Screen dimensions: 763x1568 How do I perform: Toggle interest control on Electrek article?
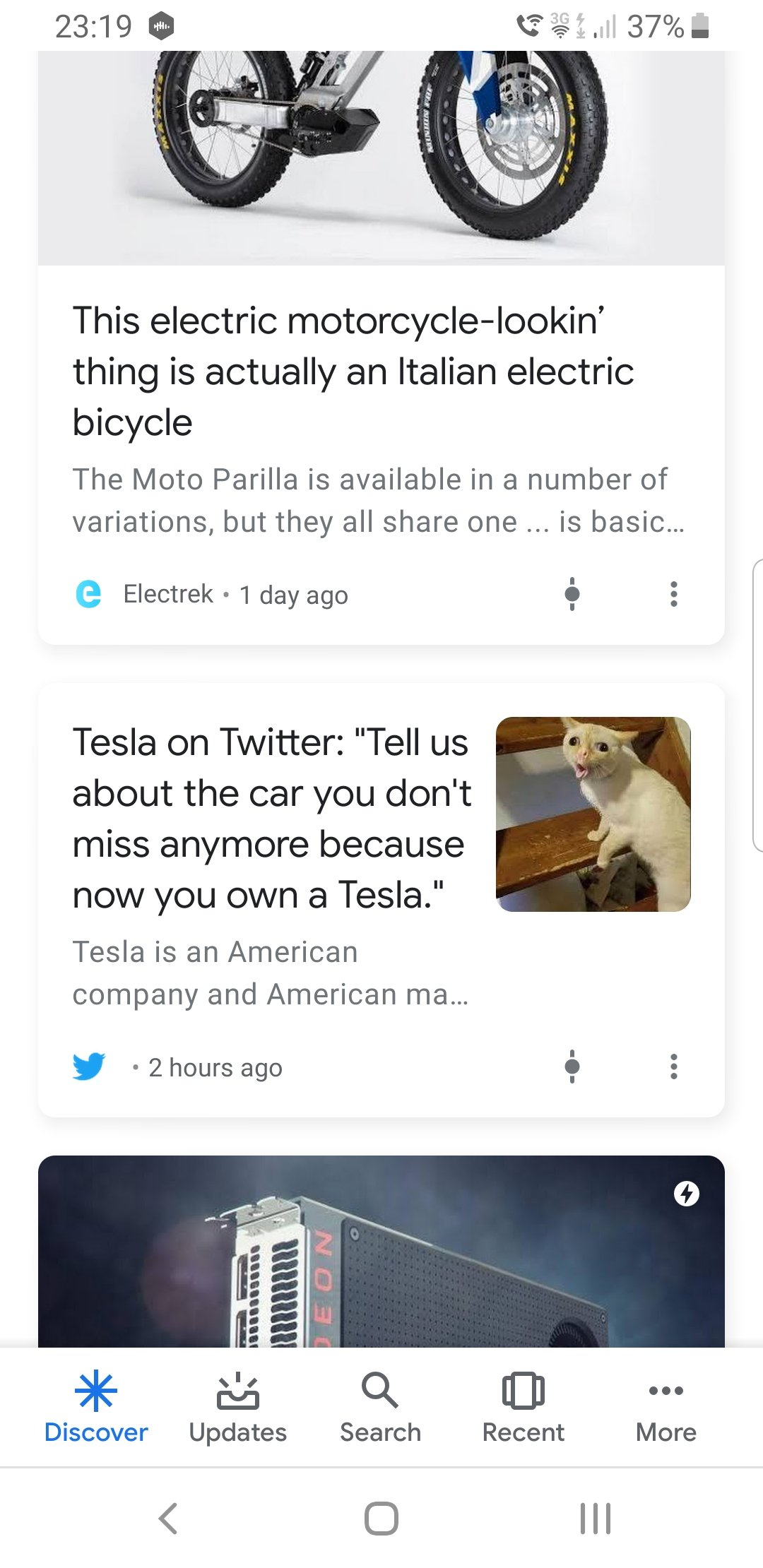pyautogui.click(x=572, y=594)
